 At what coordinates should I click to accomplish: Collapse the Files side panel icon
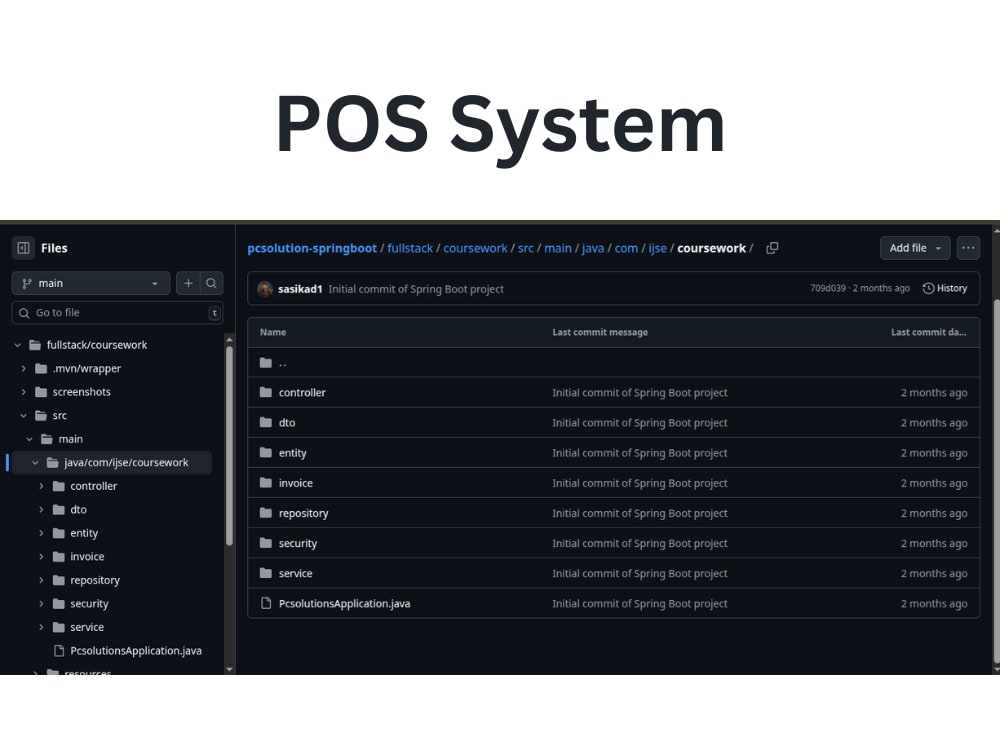click(24, 248)
